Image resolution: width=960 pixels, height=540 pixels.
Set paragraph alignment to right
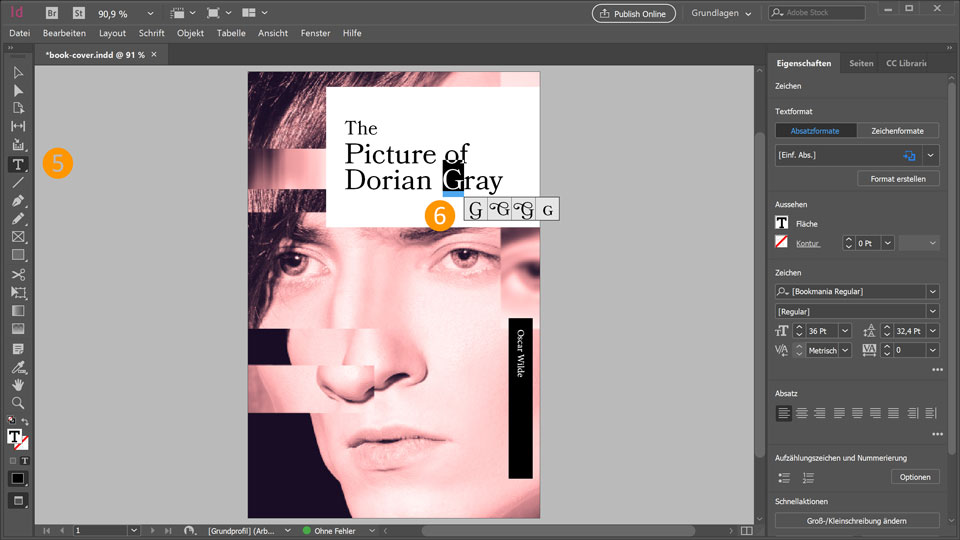point(820,413)
